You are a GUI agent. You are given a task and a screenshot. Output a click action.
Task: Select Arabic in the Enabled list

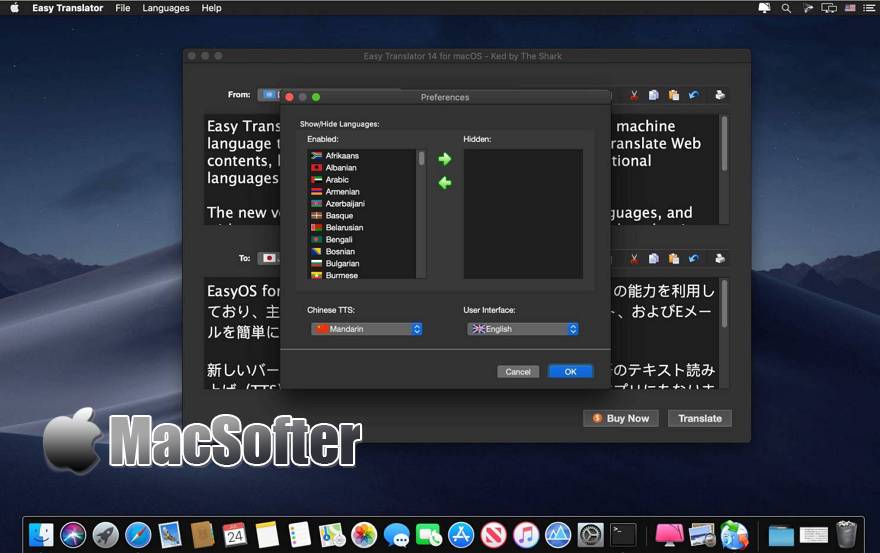(x=363, y=180)
